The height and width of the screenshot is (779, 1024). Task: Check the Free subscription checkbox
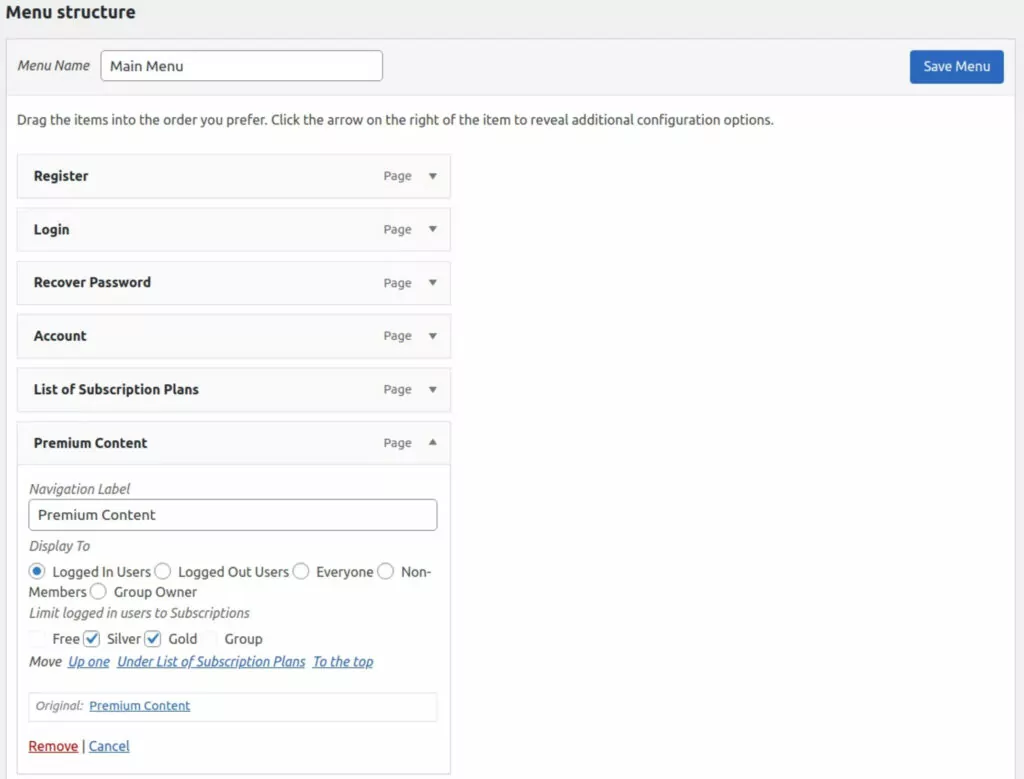(37, 639)
